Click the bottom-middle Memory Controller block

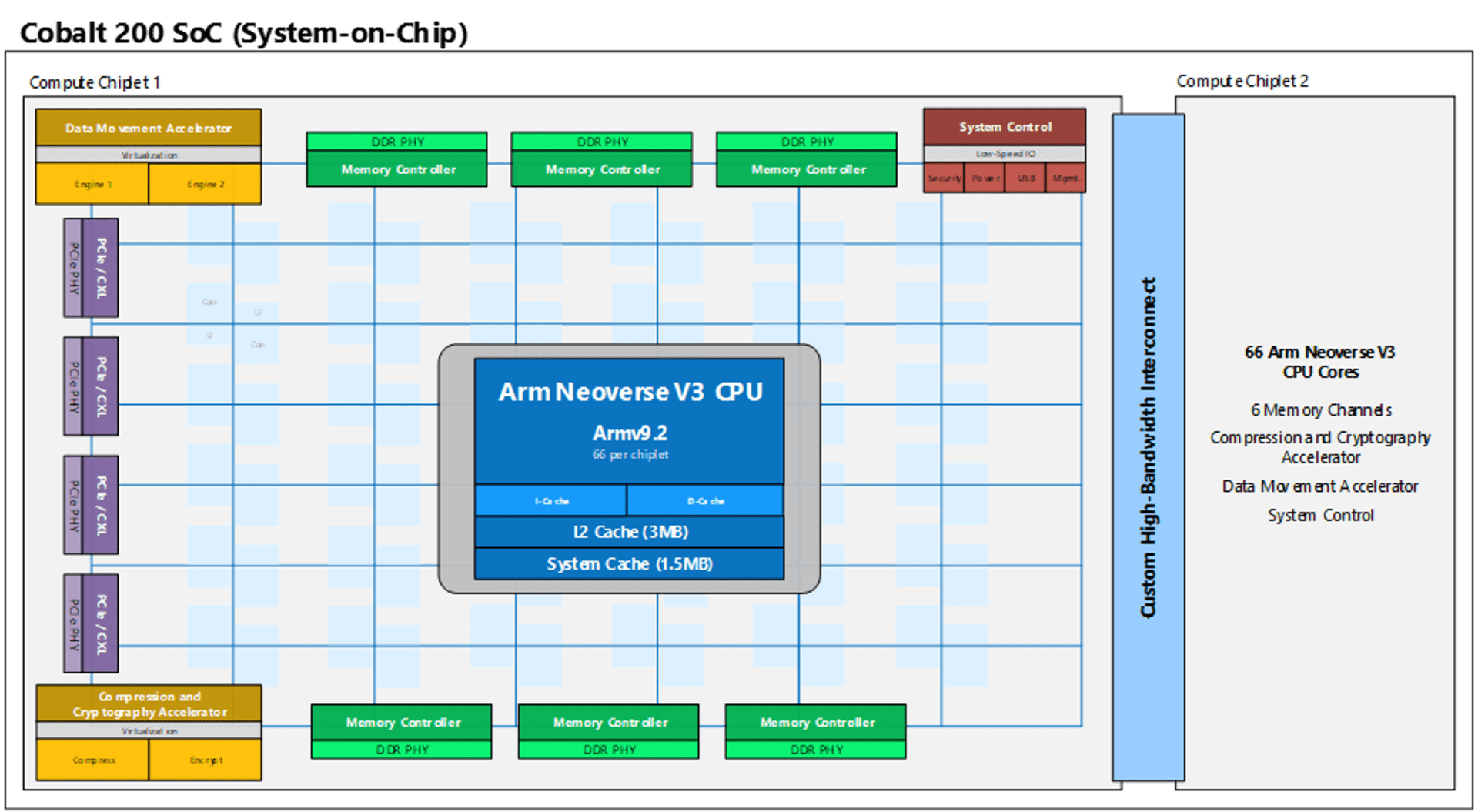click(609, 722)
